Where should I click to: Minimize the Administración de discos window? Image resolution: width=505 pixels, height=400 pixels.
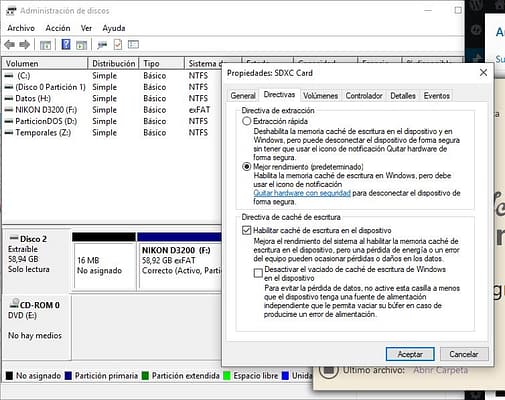(x=428, y=10)
